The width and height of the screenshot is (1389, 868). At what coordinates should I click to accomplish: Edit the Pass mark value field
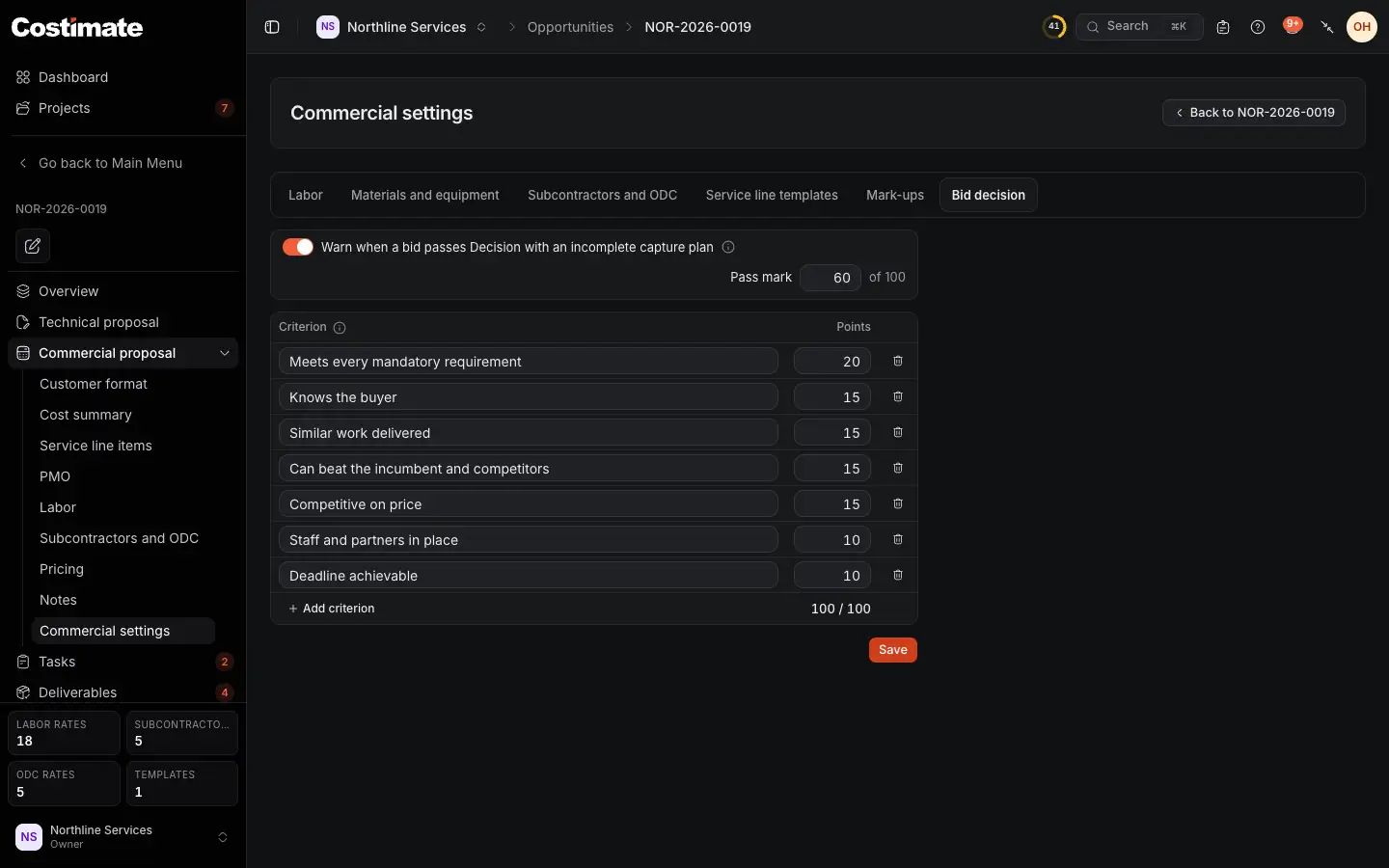pyautogui.click(x=831, y=278)
